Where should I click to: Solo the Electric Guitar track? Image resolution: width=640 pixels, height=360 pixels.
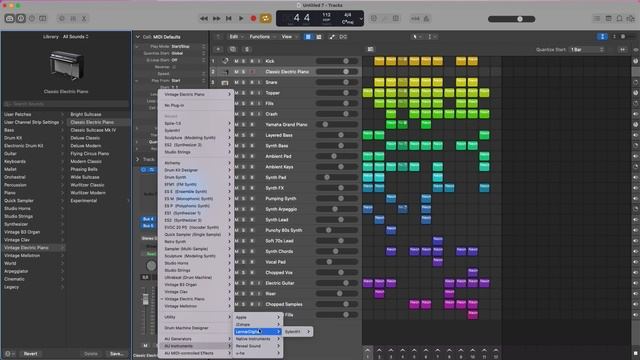[244, 283]
